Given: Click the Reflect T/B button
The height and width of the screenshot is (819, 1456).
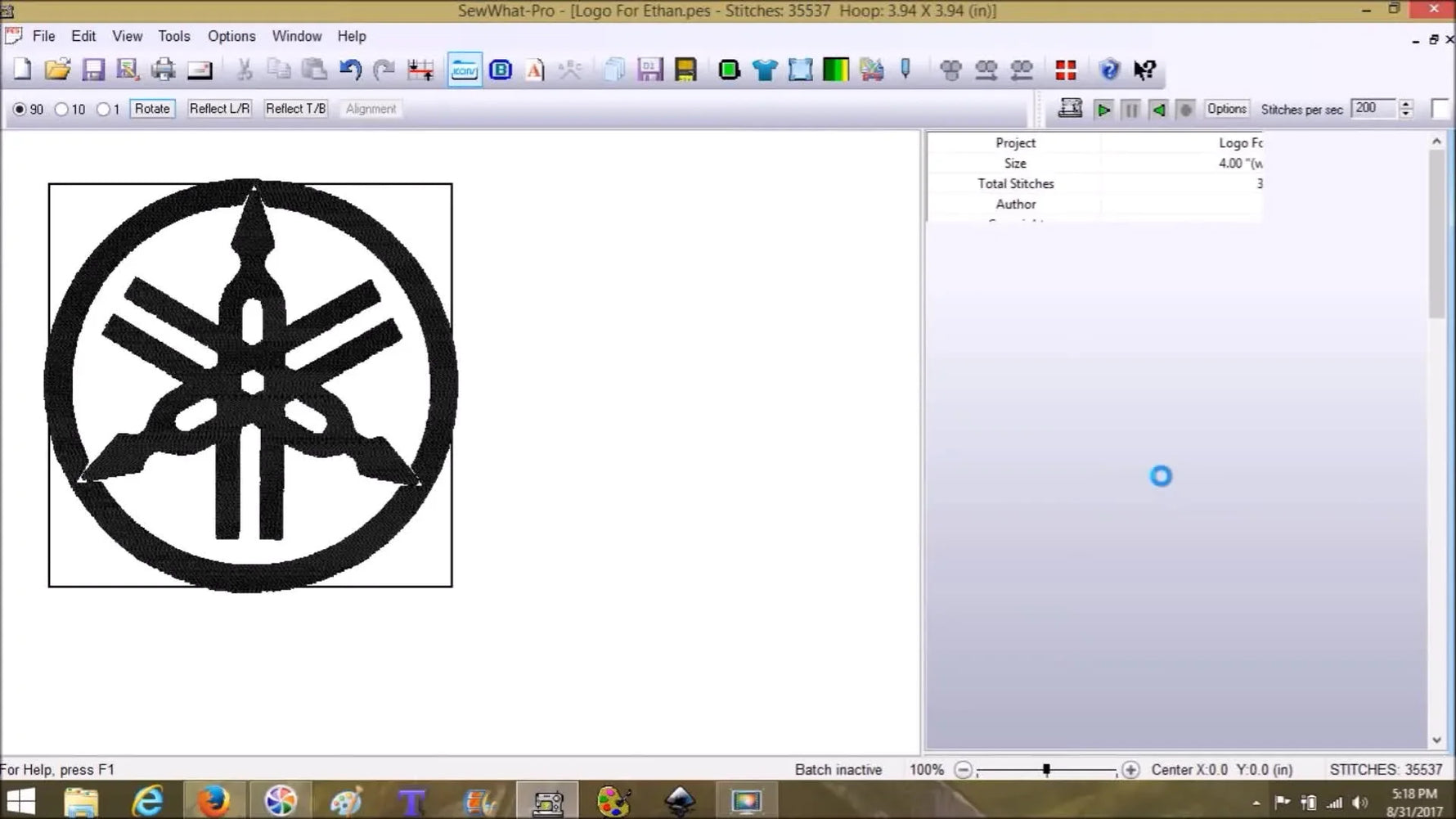Looking at the screenshot, I should [x=295, y=109].
